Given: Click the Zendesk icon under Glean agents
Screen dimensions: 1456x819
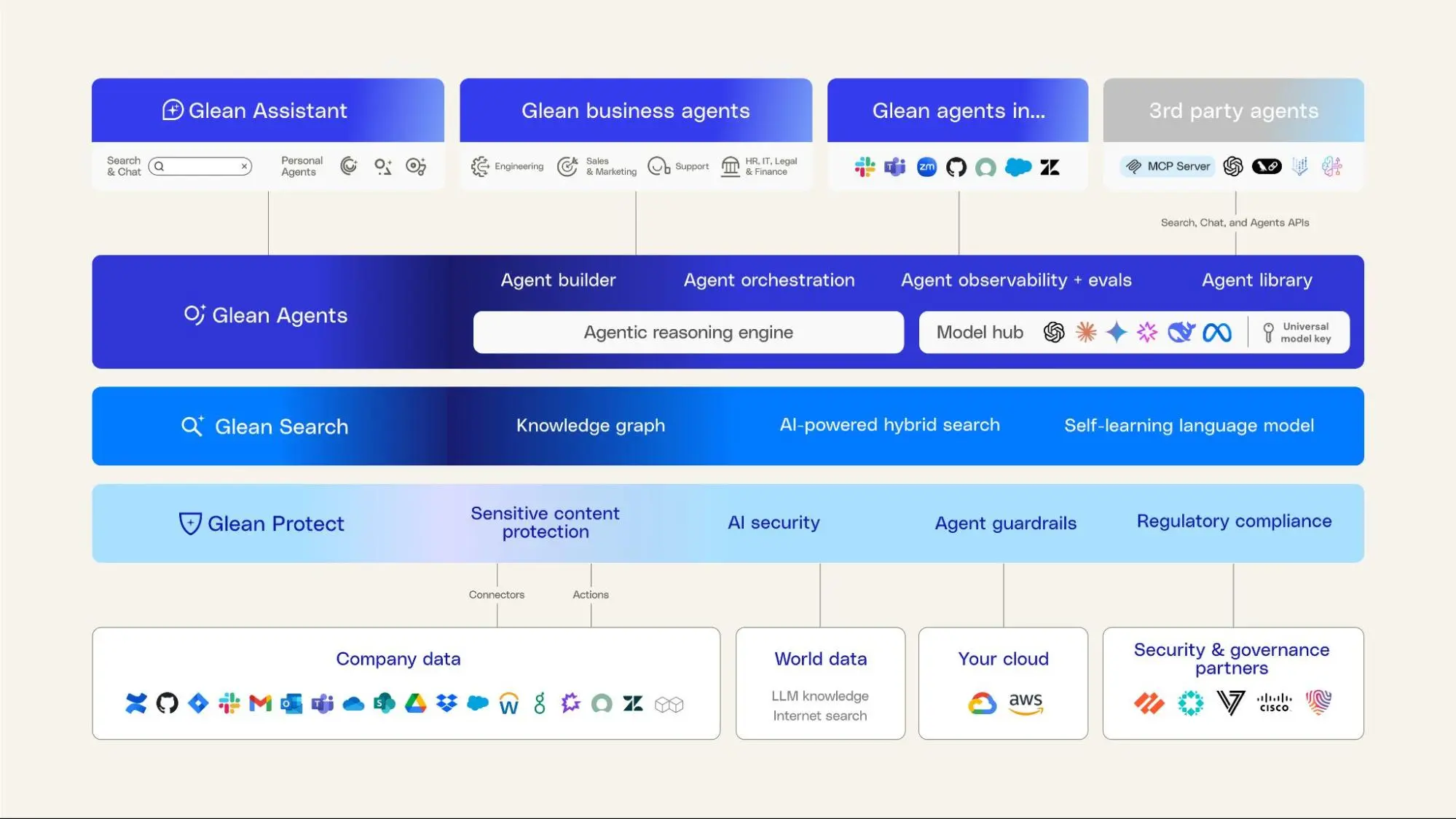Looking at the screenshot, I should 1050,167.
